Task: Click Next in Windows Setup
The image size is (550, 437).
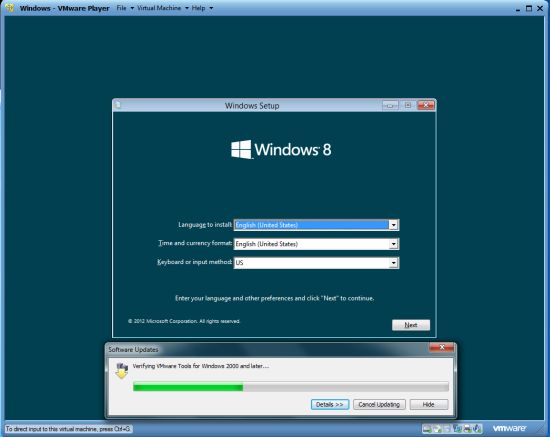Action: [411, 325]
